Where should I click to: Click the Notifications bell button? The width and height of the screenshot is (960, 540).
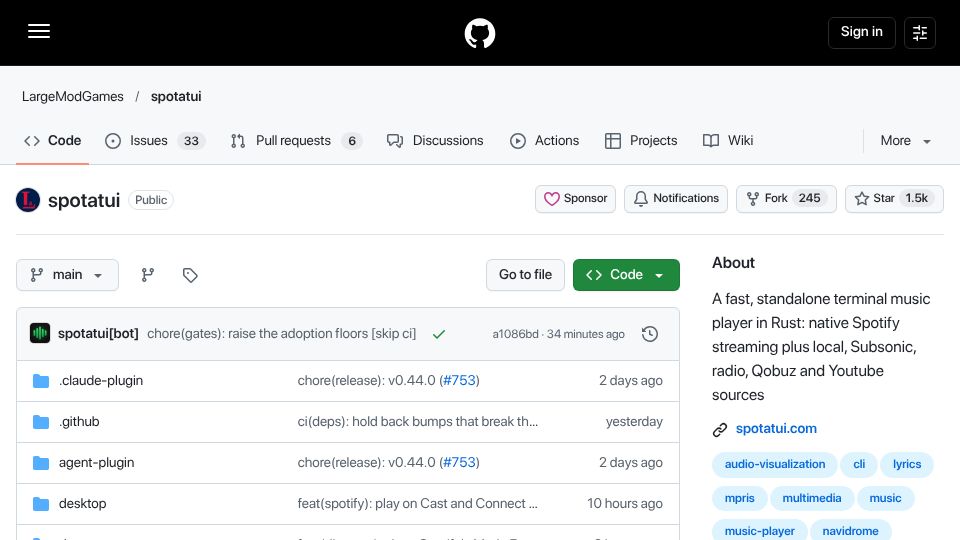coord(676,199)
